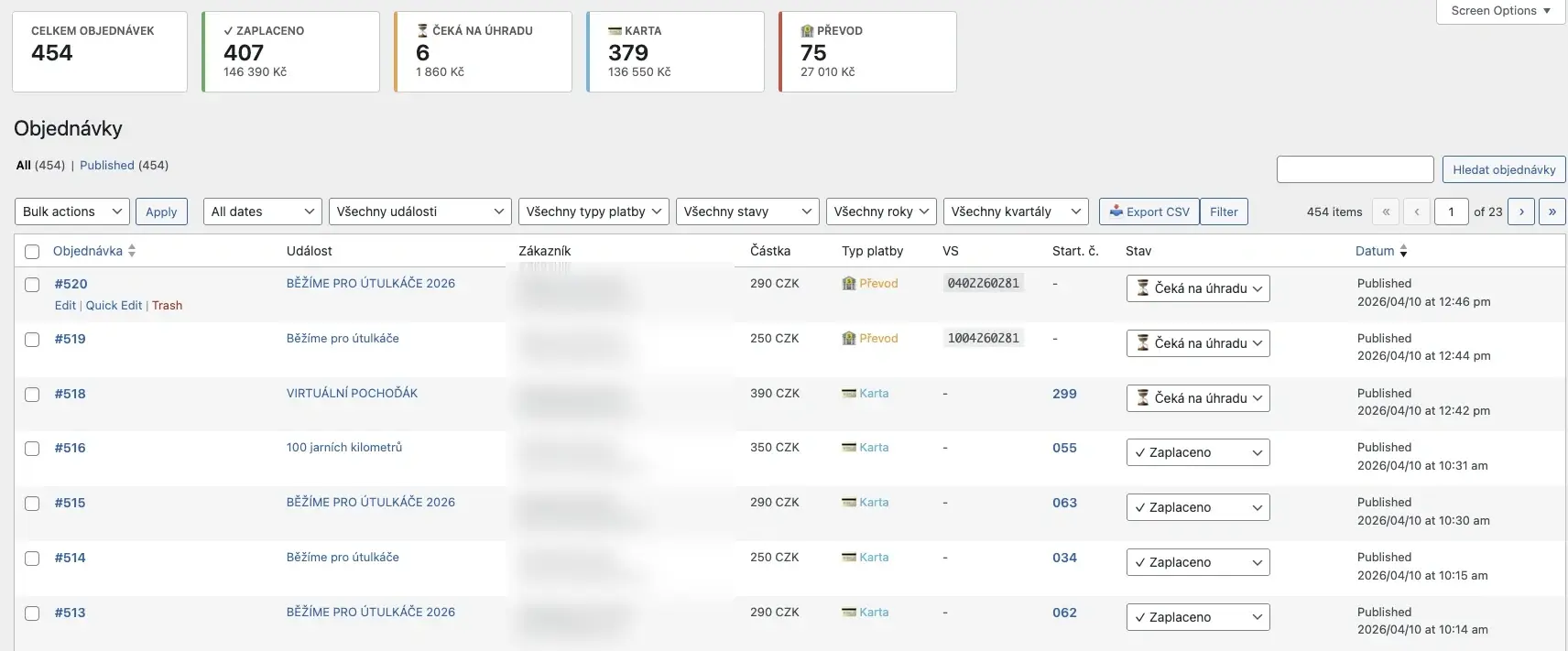Show the Published orders view

point(107,166)
